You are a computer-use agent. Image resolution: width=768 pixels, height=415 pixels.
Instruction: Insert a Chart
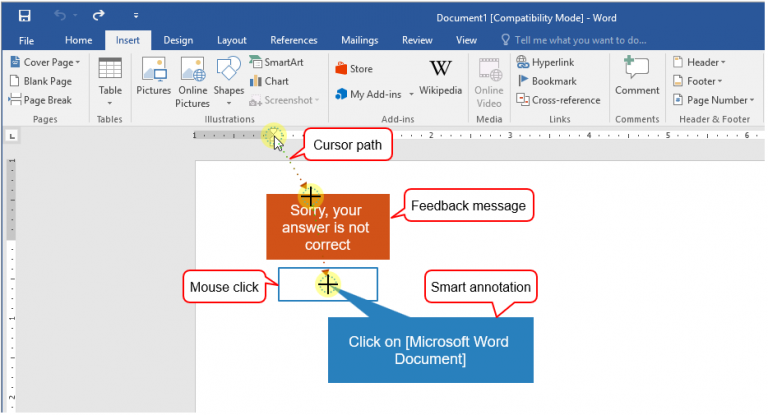269,81
